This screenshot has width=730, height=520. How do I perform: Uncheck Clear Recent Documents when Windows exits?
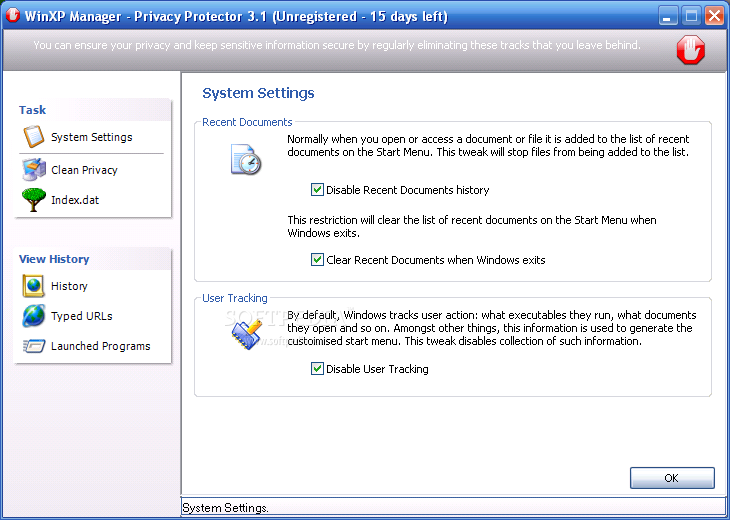tap(317, 260)
